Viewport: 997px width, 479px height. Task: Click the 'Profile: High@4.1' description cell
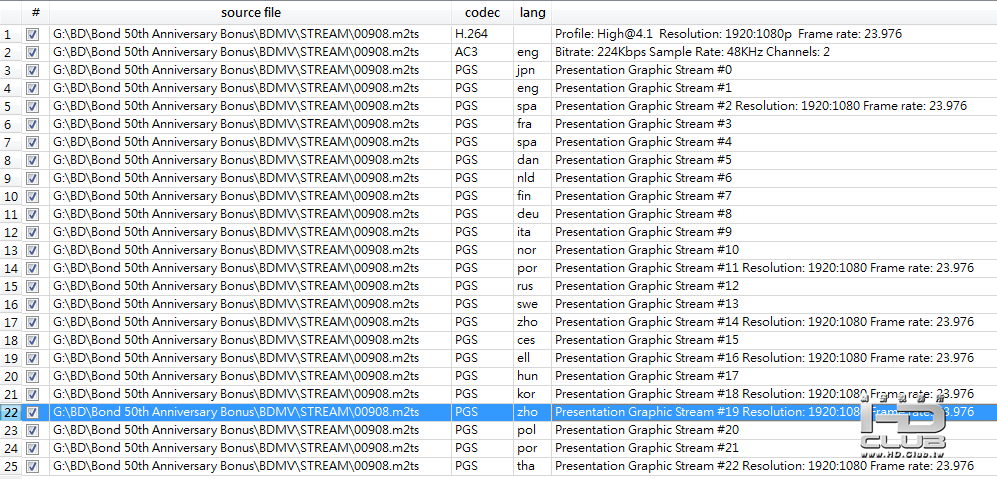tap(774, 34)
